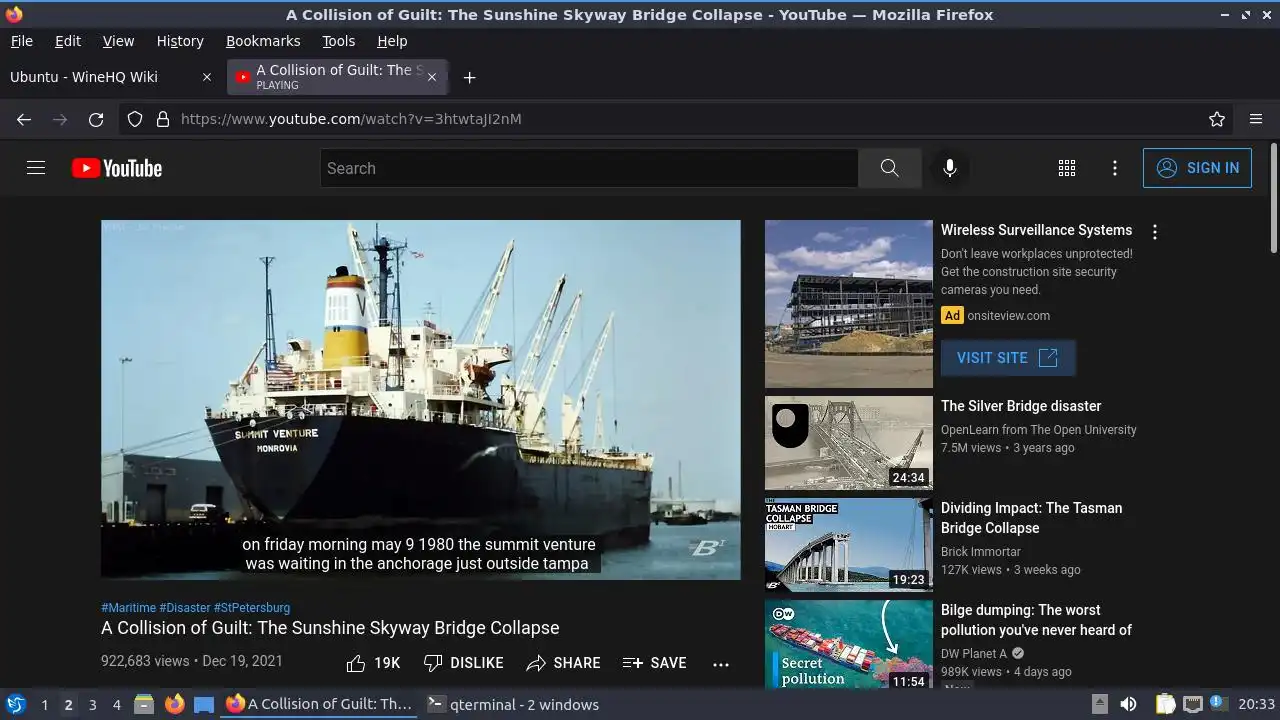This screenshot has height=720, width=1280.
Task: Mute the tab via its playing YouTube icon
Action: [243, 77]
